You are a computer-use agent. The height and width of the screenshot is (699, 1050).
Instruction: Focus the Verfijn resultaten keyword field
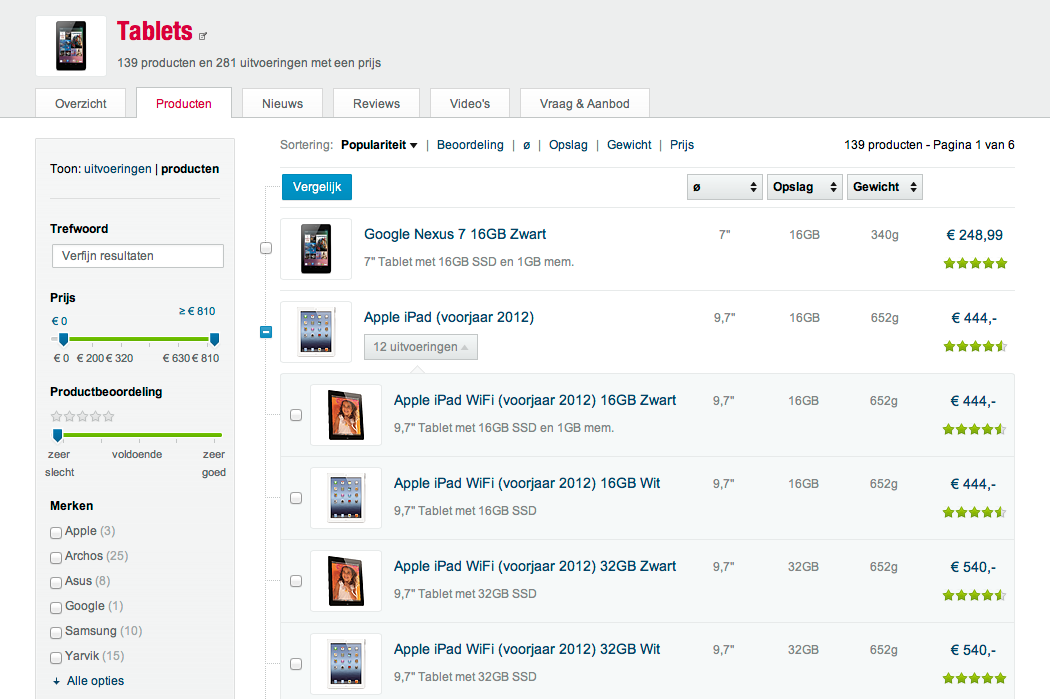click(138, 256)
